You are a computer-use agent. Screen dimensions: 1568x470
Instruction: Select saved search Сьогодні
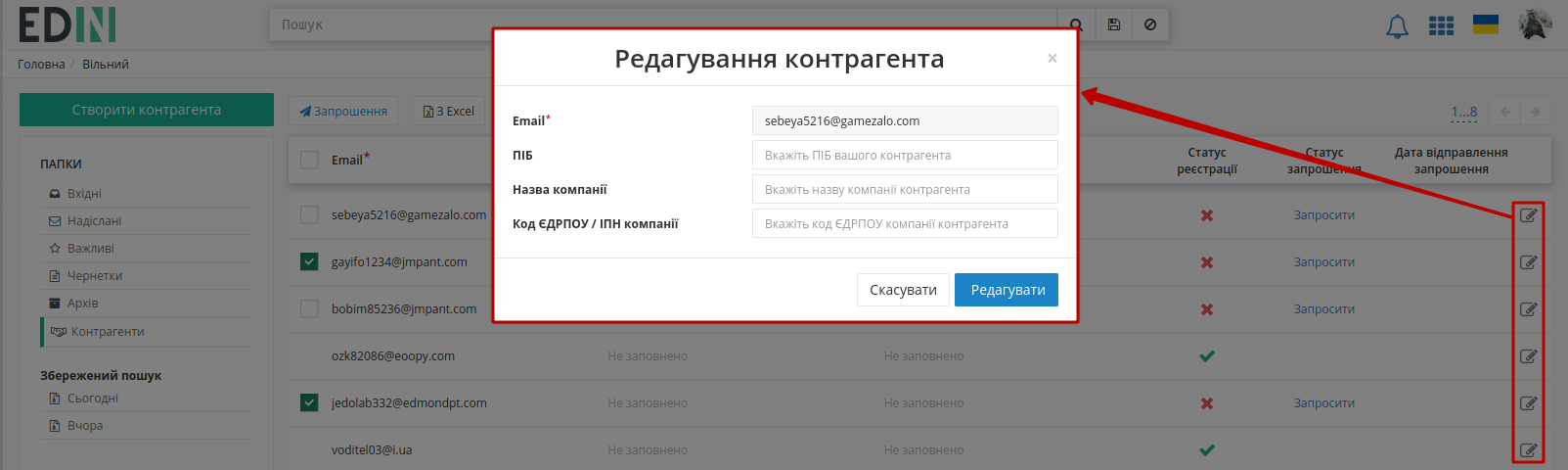(92, 399)
